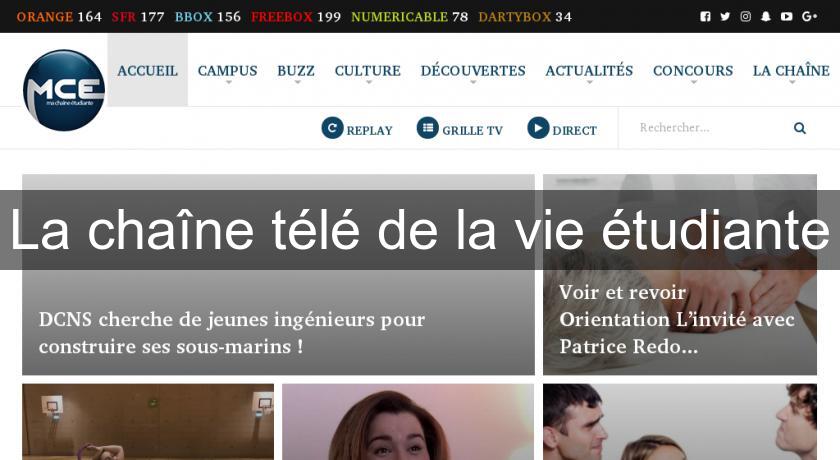840x460 pixels.
Task: Open the Découvertes menu item
Action: (x=473, y=70)
